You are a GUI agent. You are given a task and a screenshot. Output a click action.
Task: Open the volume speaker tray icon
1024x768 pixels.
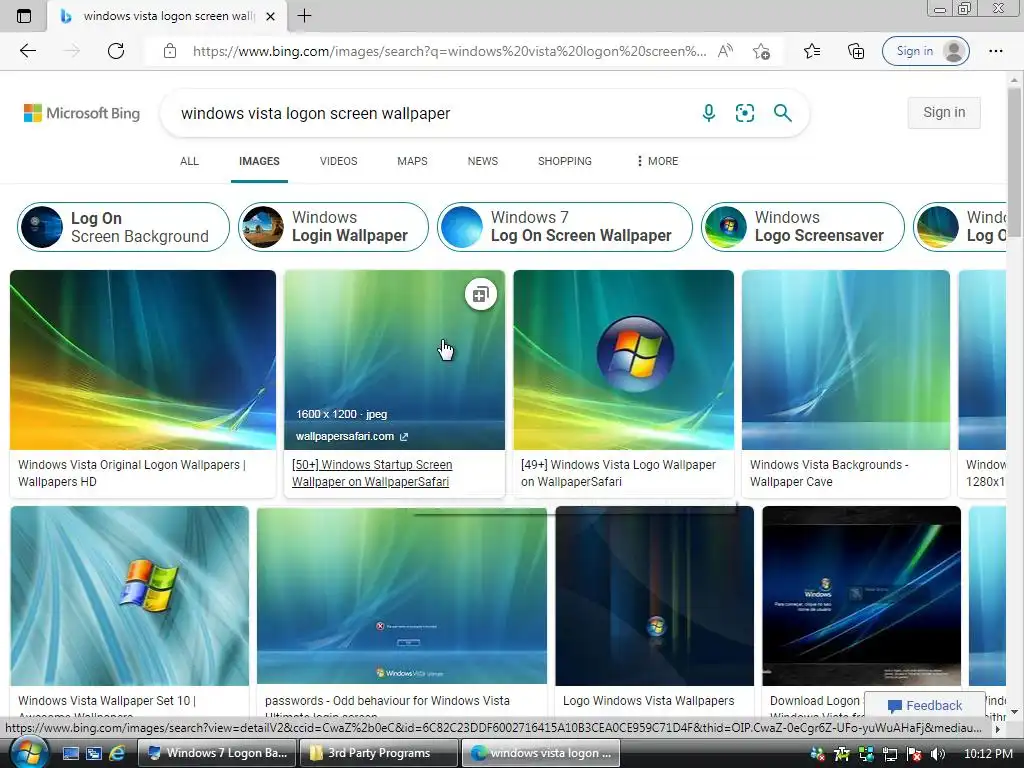pyautogui.click(x=938, y=754)
